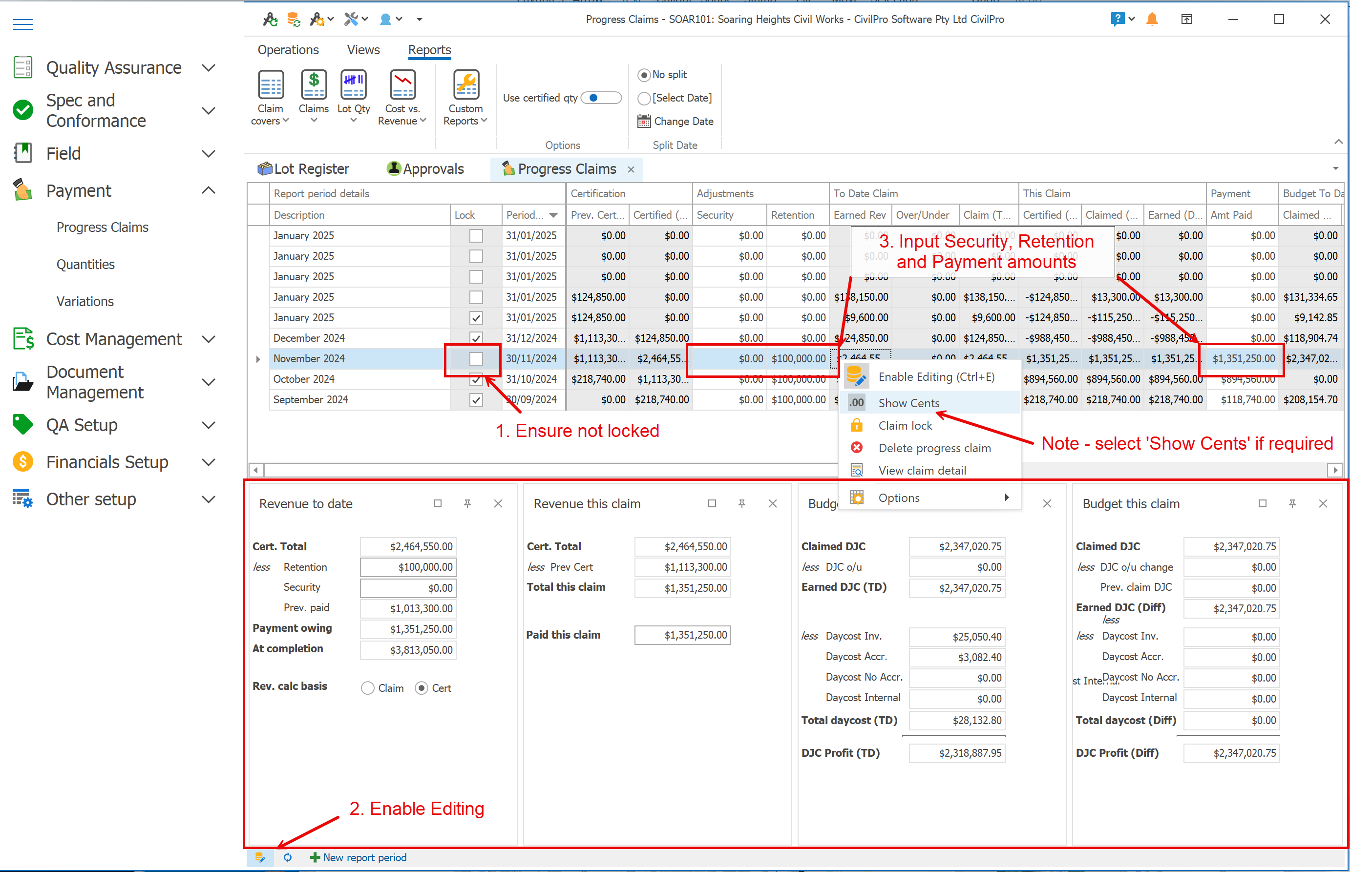Click the grid horizontal scrollbar right arrow
This screenshot has height=872, width=1372.
click(x=1335, y=471)
